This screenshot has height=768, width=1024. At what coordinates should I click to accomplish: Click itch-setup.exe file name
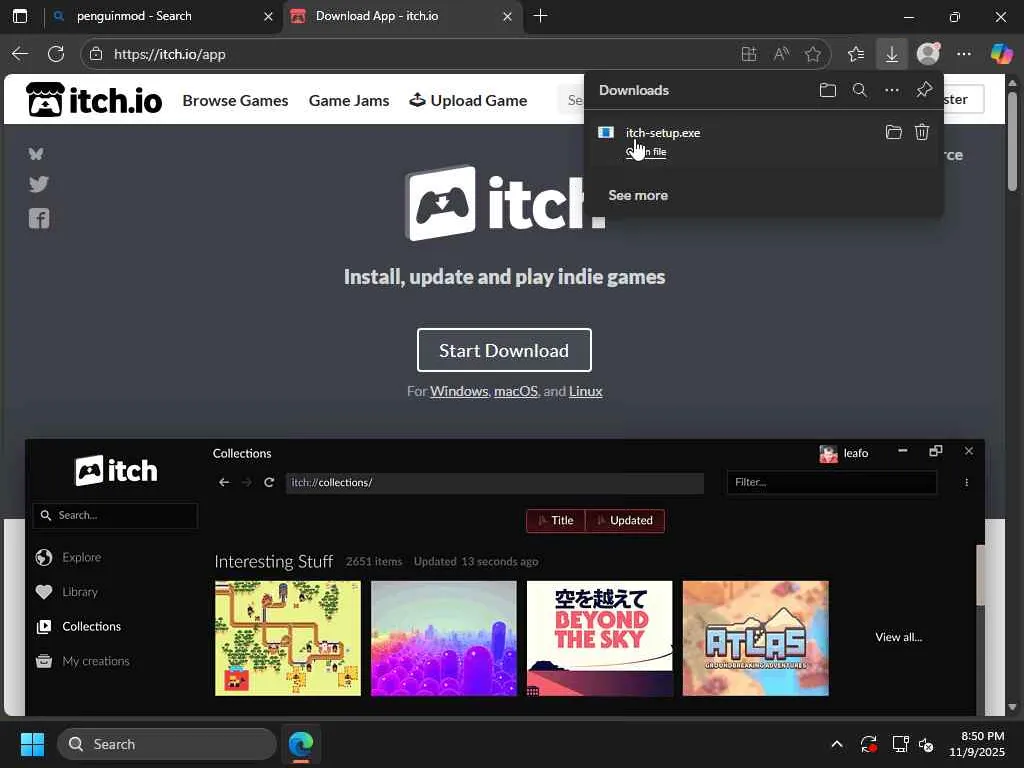tap(663, 133)
